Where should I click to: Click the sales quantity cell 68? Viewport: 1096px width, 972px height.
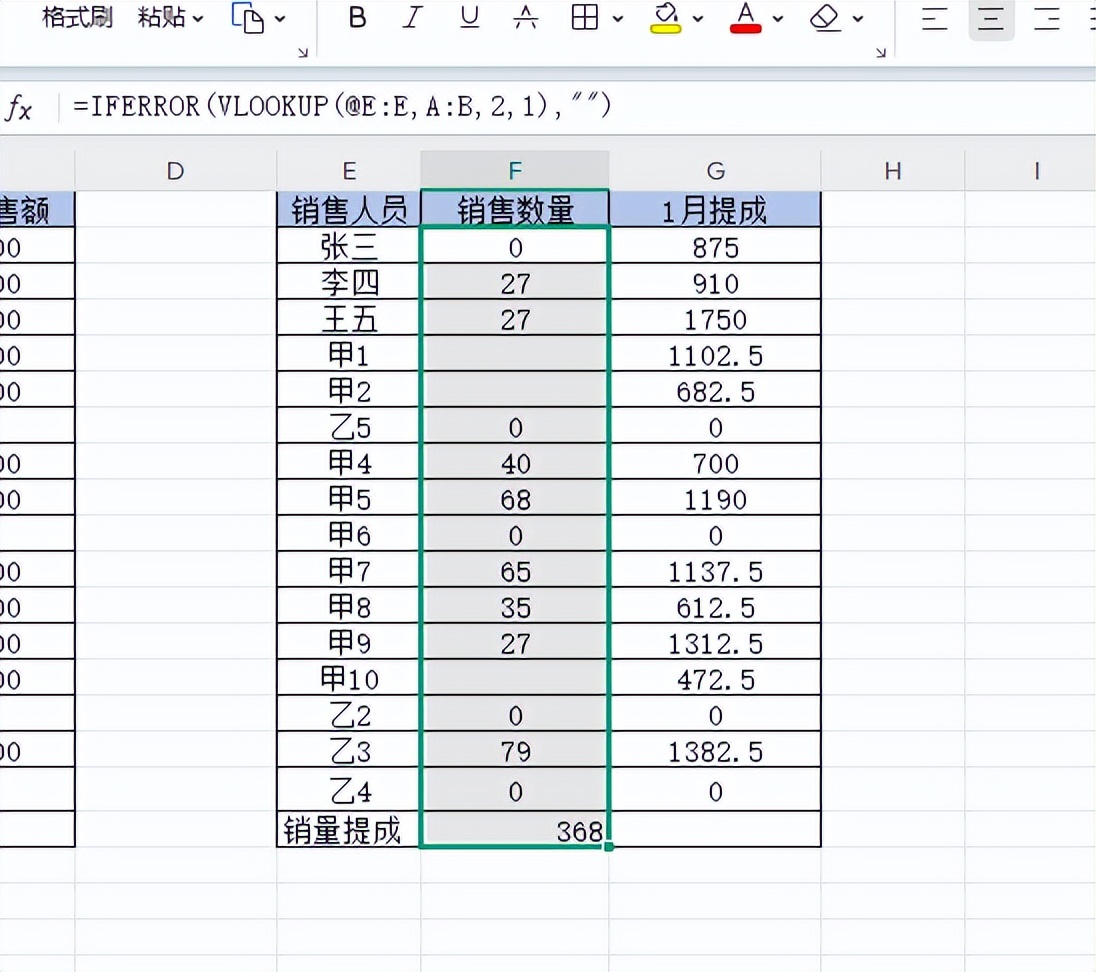(515, 498)
